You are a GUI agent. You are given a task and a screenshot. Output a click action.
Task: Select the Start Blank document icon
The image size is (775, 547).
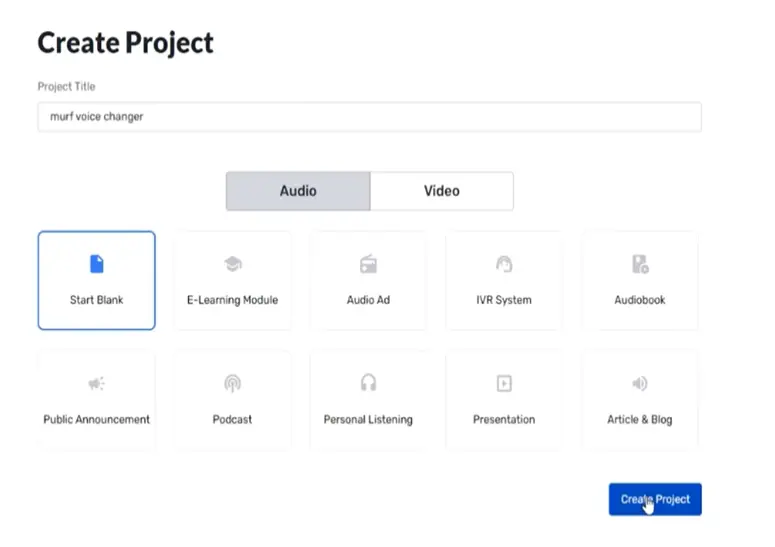[x=97, y=264]
